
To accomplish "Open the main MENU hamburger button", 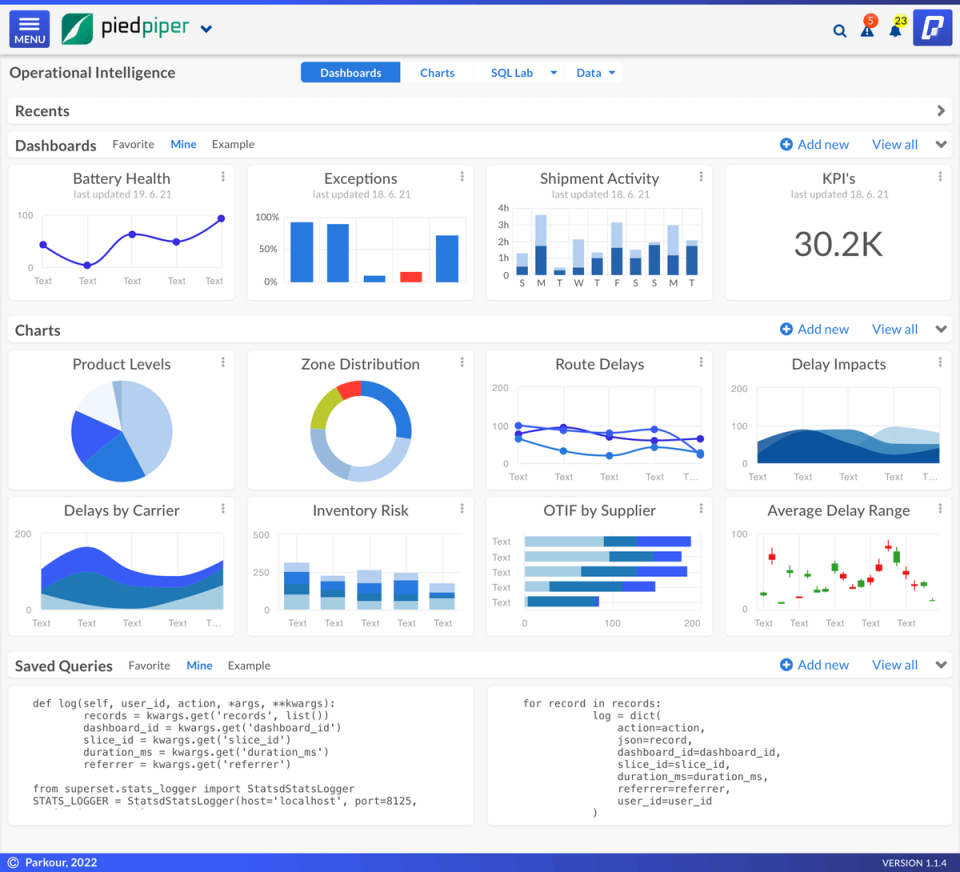I will pyautogui.click(x=29, y=29).
